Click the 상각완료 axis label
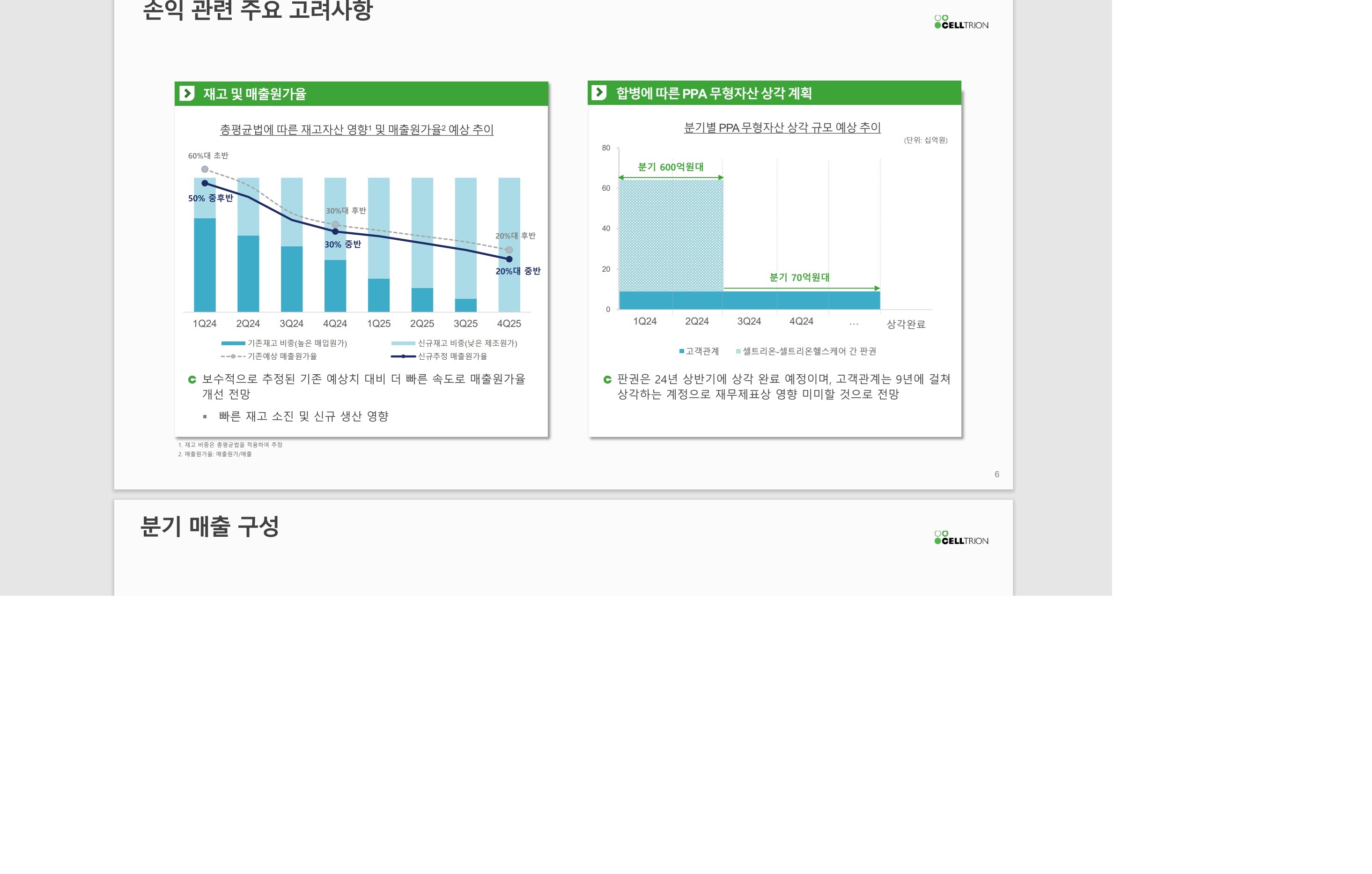The height and width of the screenshot is (874, 1372). pyautogui.click(x=905, y=324)
